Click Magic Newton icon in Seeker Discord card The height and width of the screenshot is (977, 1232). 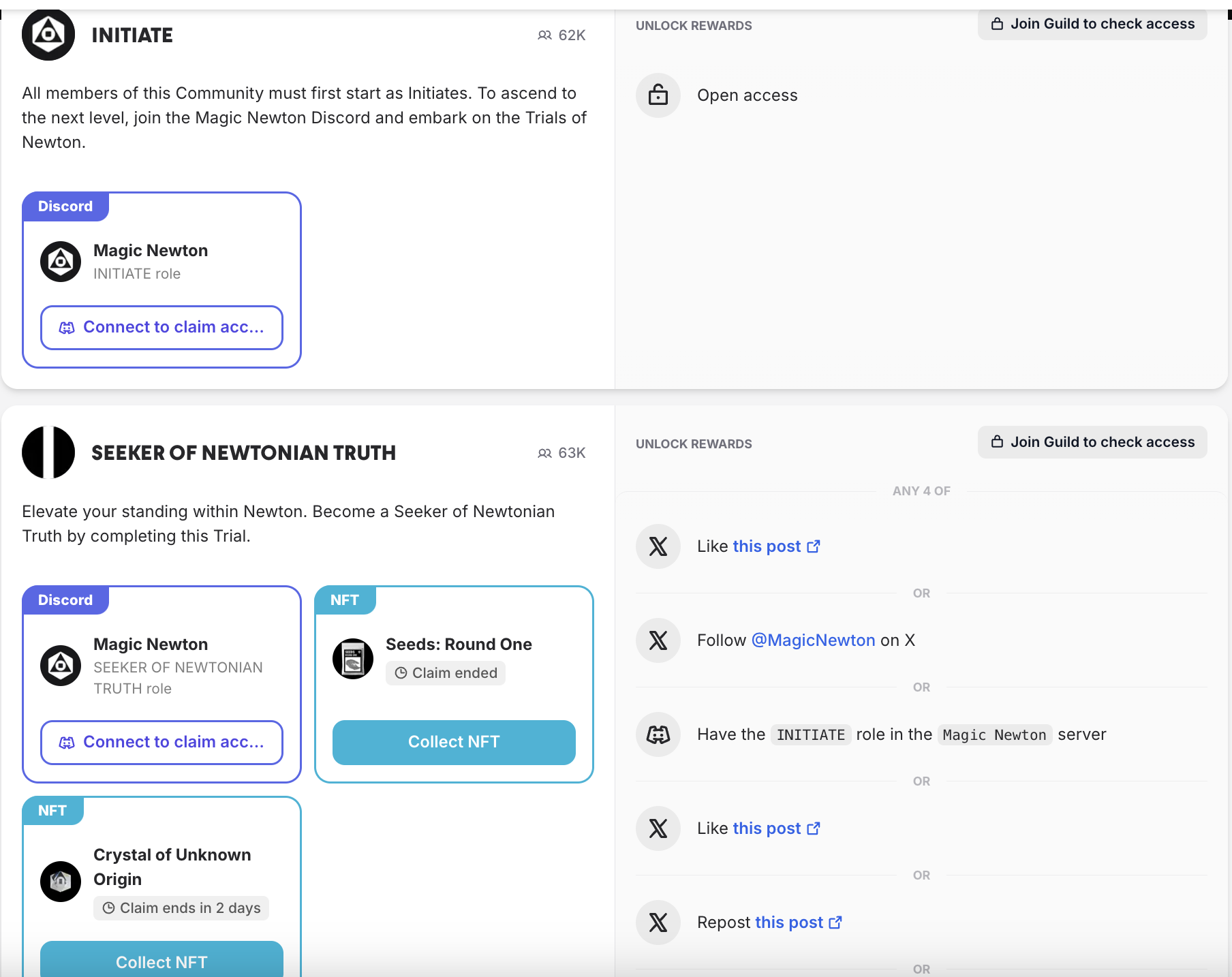click(x=61, y=666)
